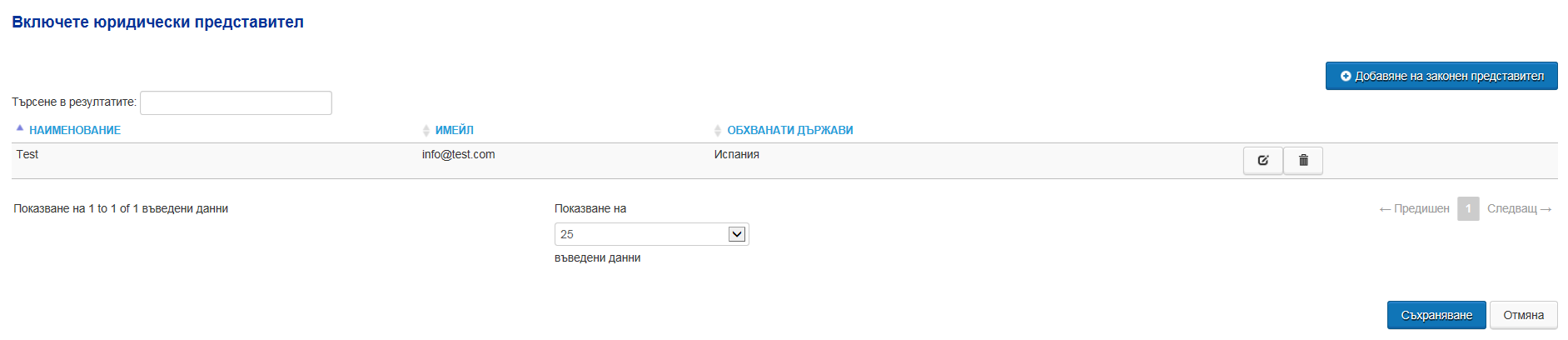Click the dropdown arrow of the 25 selector
Image resolution: width=1568 pixels, height=340 pixels.
[736, 234]
